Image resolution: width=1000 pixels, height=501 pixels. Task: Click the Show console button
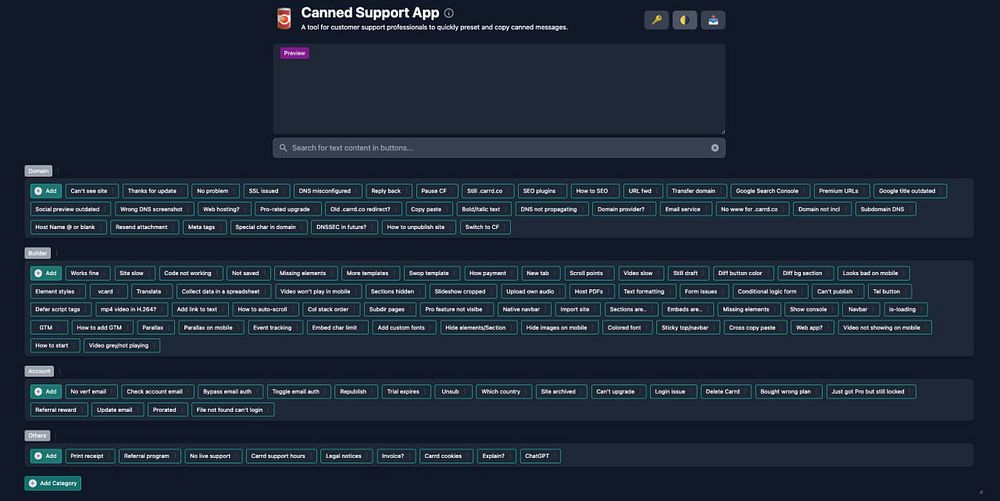point(812,309)
